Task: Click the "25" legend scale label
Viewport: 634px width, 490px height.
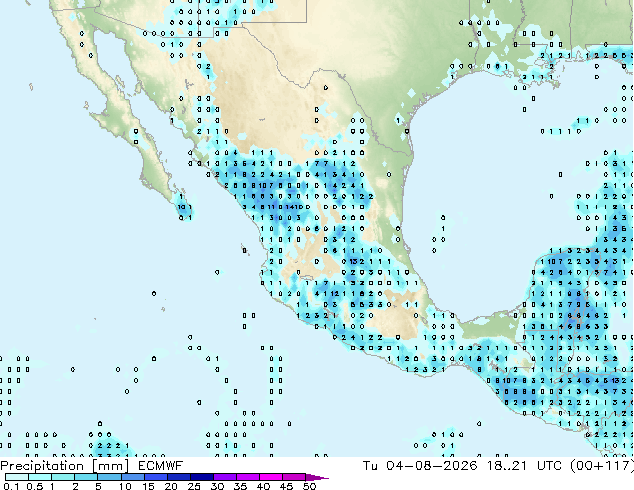Action: pyautogui.click(x=194, y=486)
